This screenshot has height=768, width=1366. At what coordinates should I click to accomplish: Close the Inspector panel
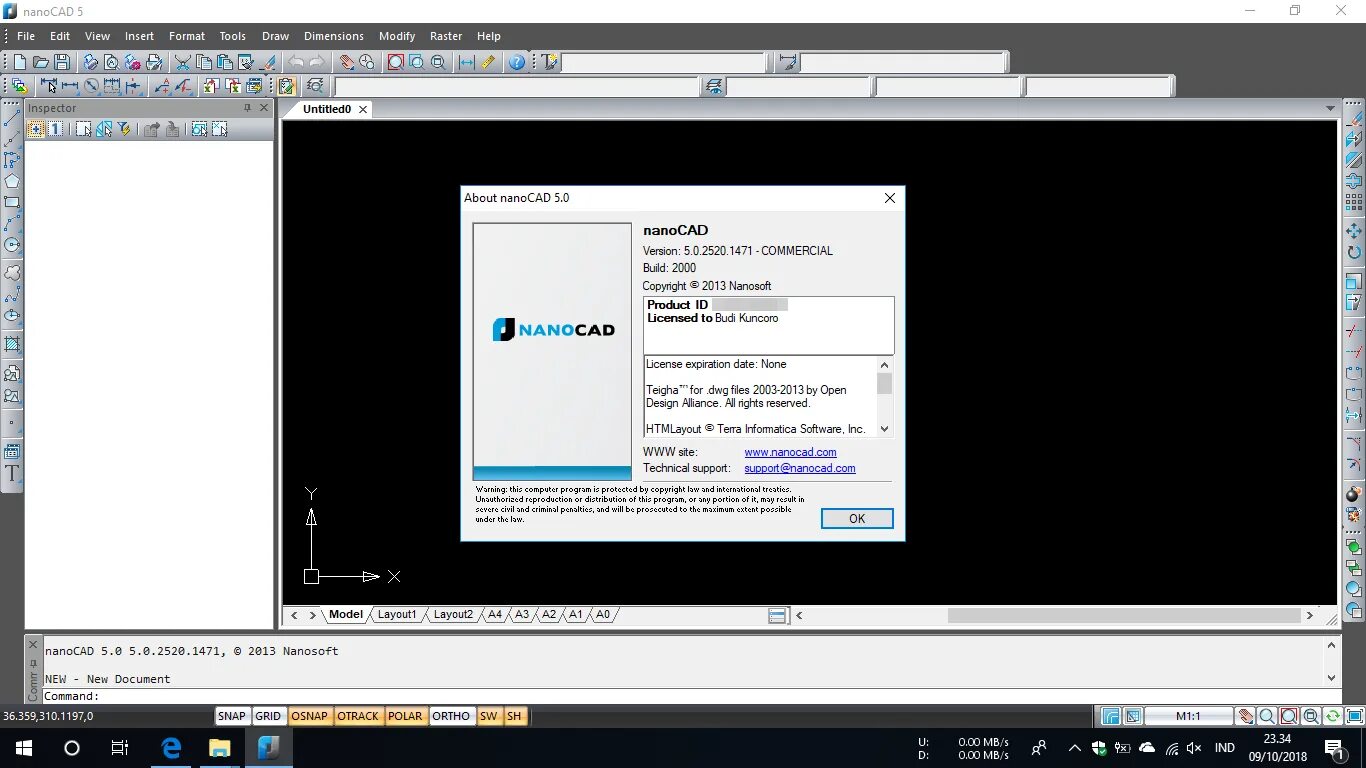pyautogui.click(x=264, y=108)
